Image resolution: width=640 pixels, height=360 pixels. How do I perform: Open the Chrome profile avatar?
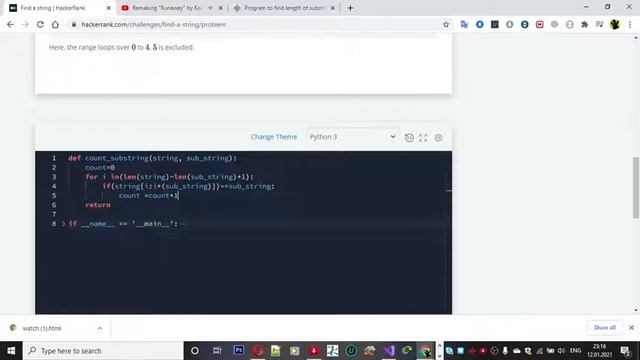click(615, 24)
